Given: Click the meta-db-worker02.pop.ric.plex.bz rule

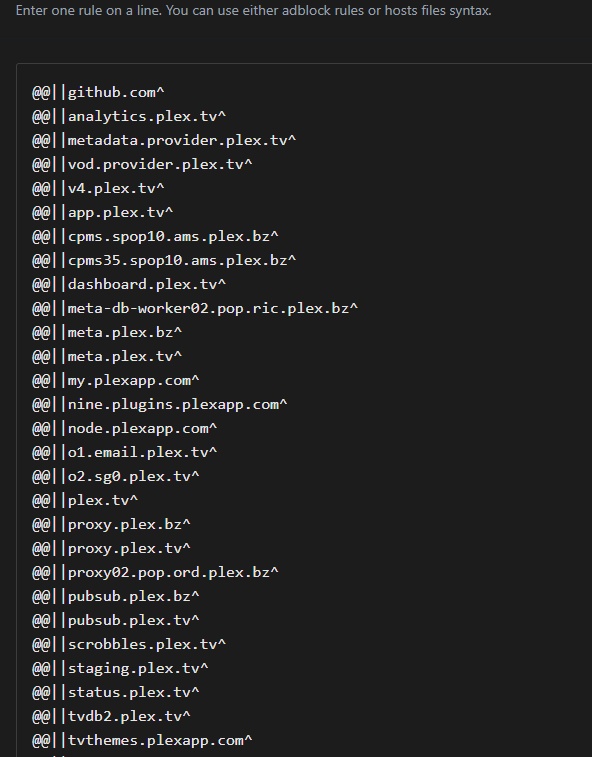Looking at the screenshot, I should point(195,308).
